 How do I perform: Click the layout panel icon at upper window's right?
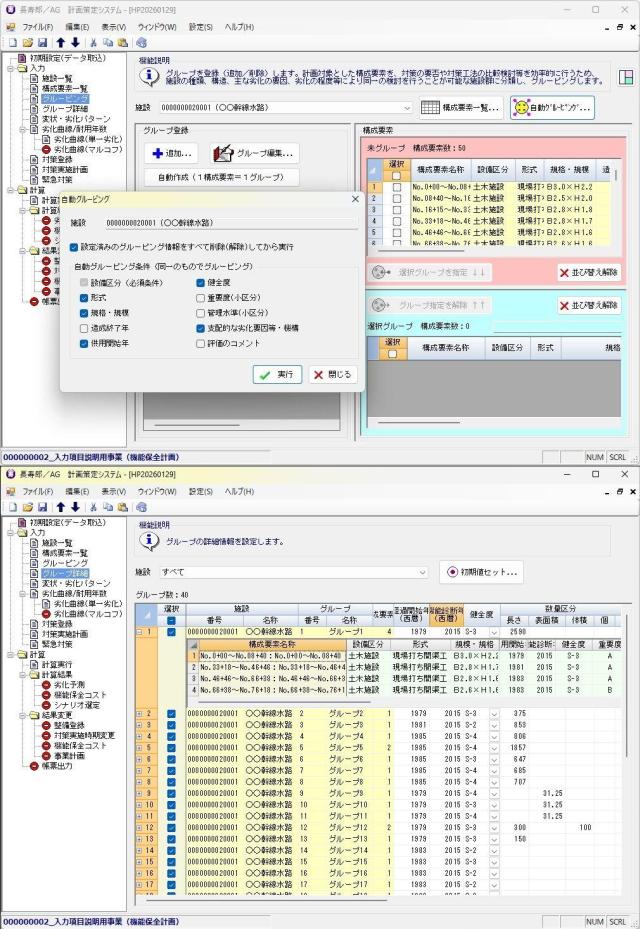(x=625, y=77)
